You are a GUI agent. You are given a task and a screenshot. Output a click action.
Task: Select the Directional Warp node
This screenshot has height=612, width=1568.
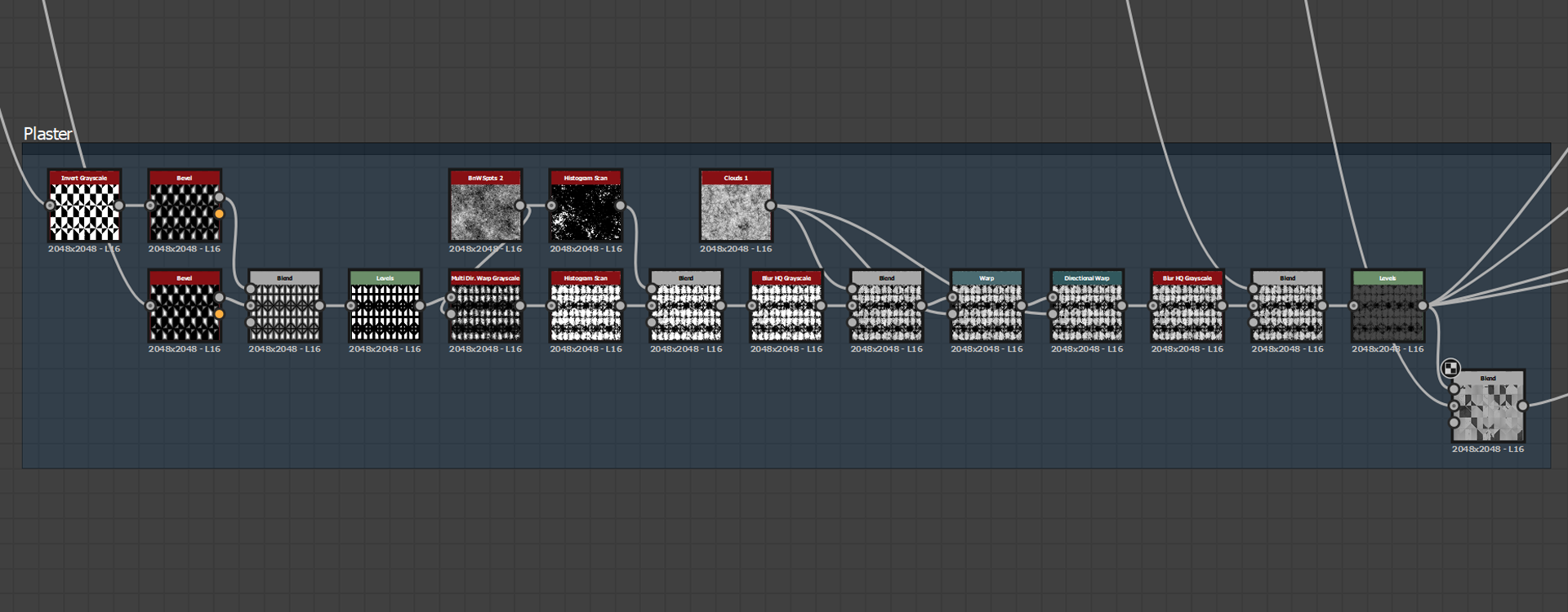tap(1087, 306)
